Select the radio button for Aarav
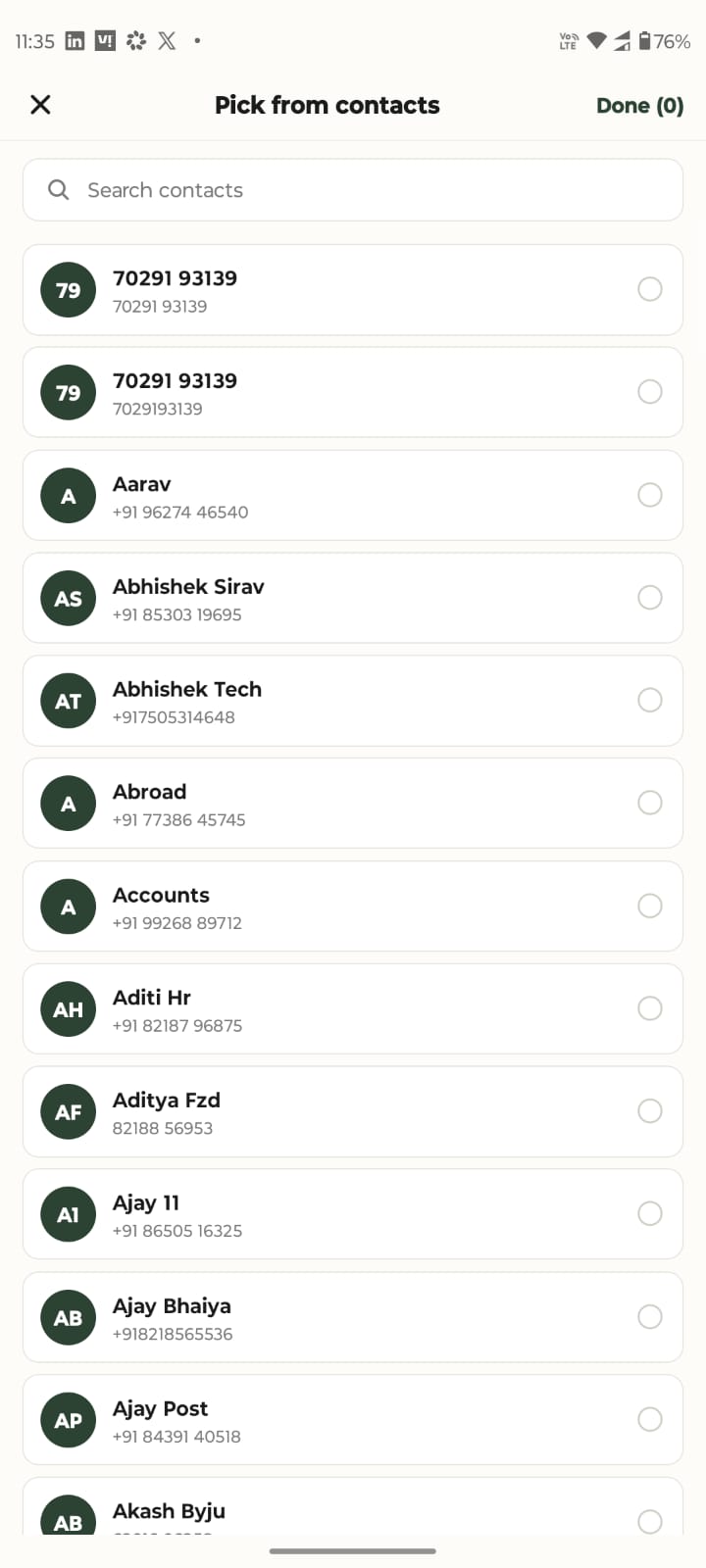 click(x=650, y=495)
